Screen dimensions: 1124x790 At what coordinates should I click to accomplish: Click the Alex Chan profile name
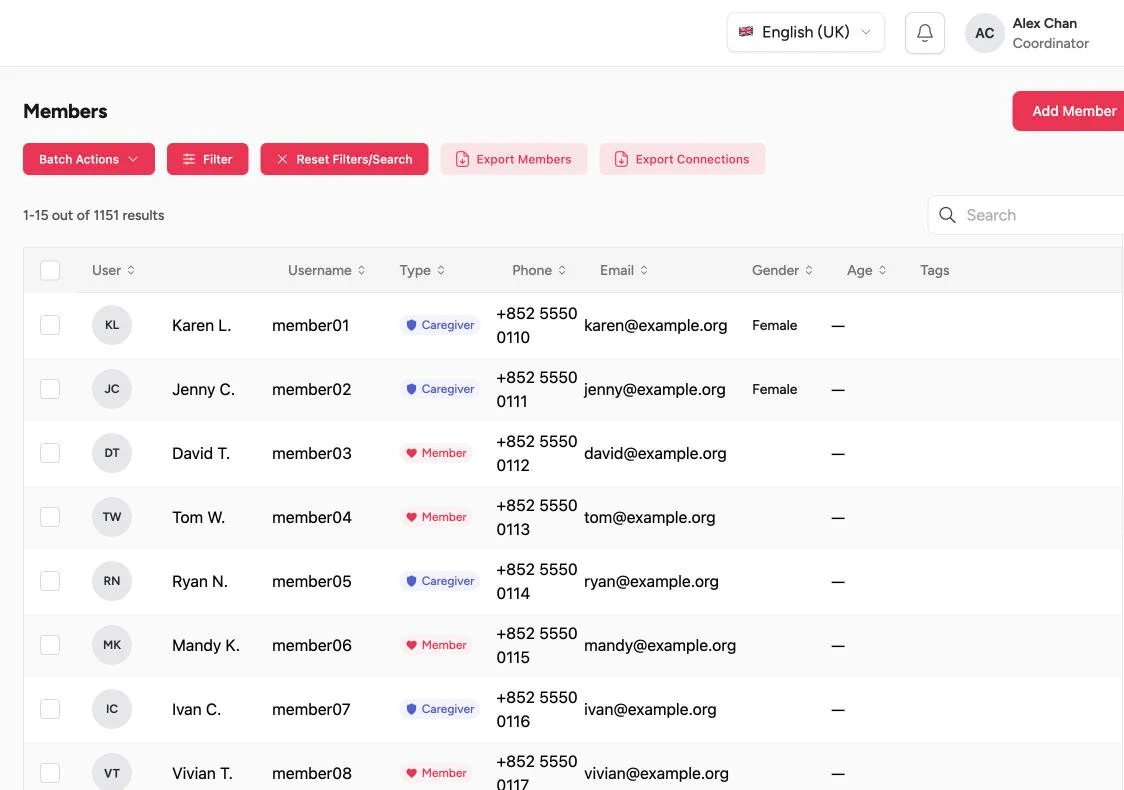click(1044, 24)
